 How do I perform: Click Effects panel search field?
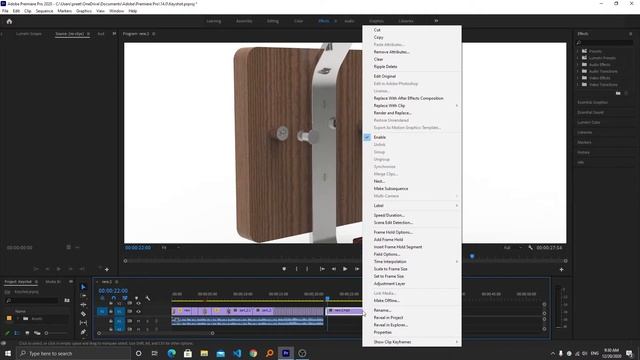tap(606, 42)
